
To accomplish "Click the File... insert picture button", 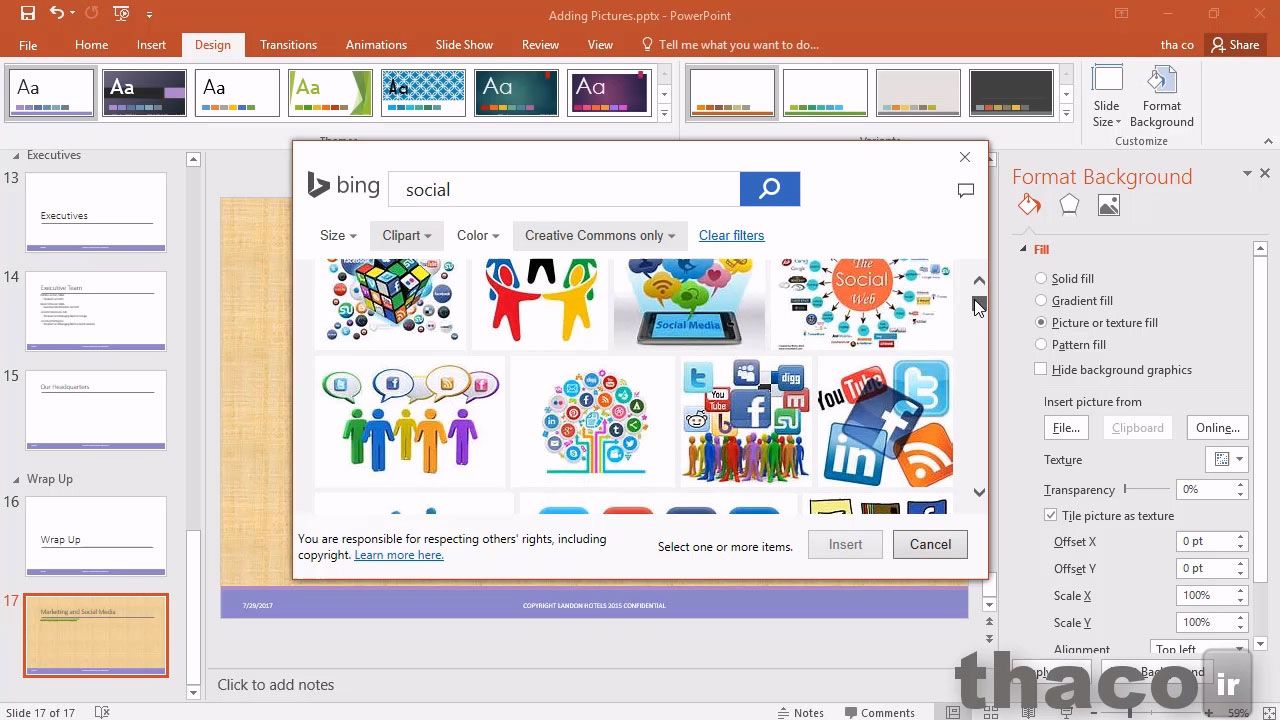I will (x=1066, y=427).
